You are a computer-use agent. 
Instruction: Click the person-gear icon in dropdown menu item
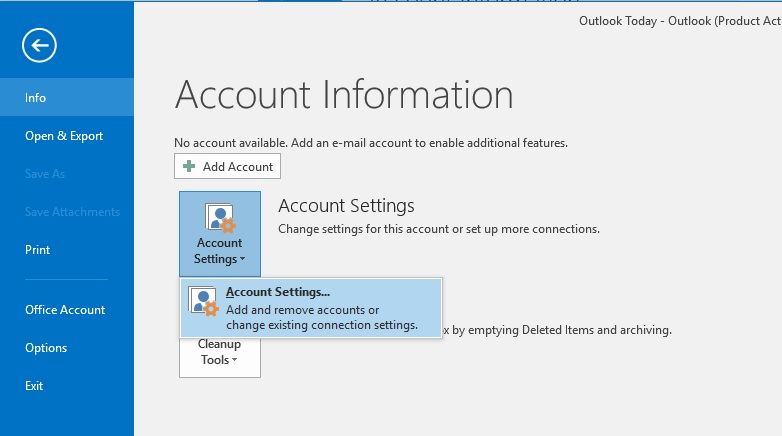[203, 301]
